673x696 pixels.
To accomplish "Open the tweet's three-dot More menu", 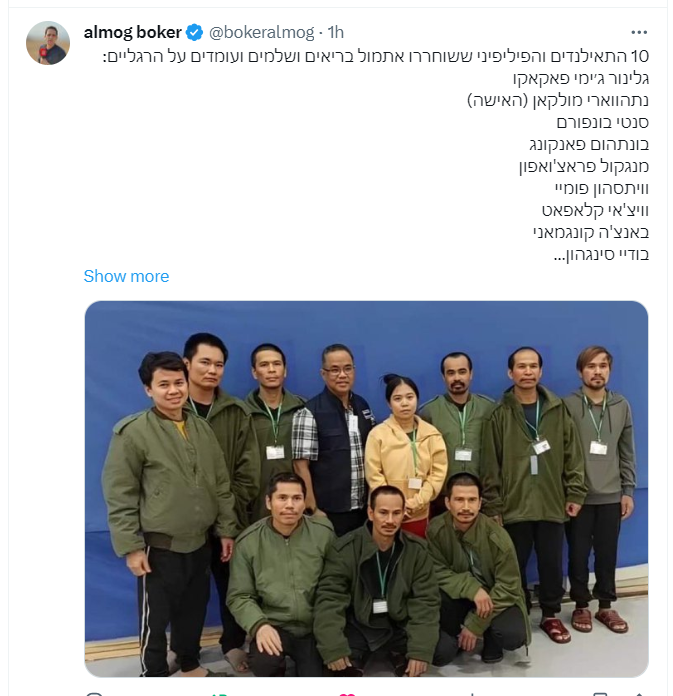I will [639, 32].
